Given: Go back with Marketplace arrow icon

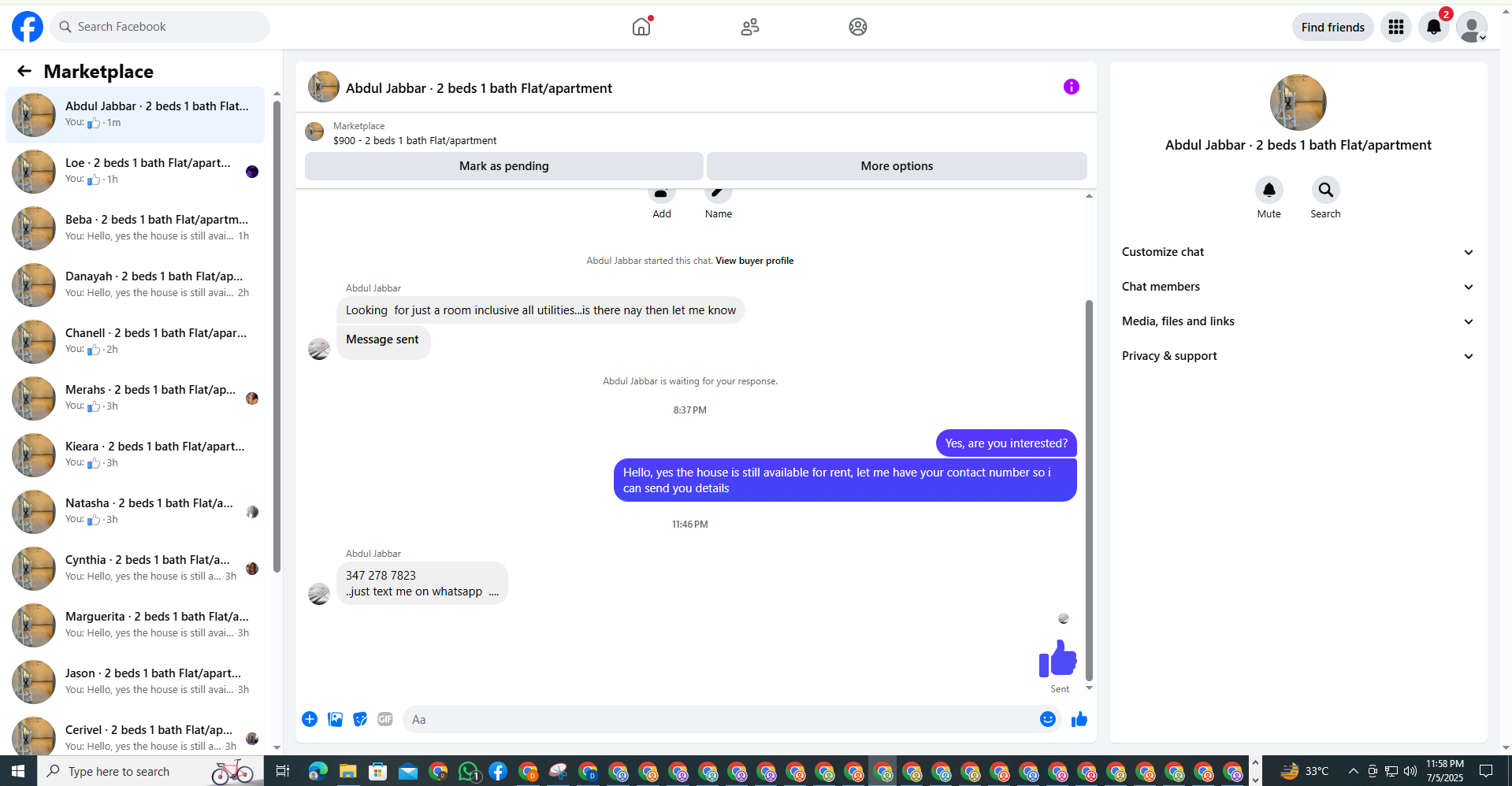Looking at the screenshot, I should (x=24, y=72).
